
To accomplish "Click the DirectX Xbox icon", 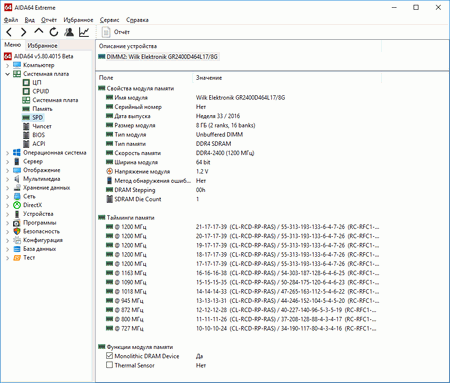I will tap(17, 205).
